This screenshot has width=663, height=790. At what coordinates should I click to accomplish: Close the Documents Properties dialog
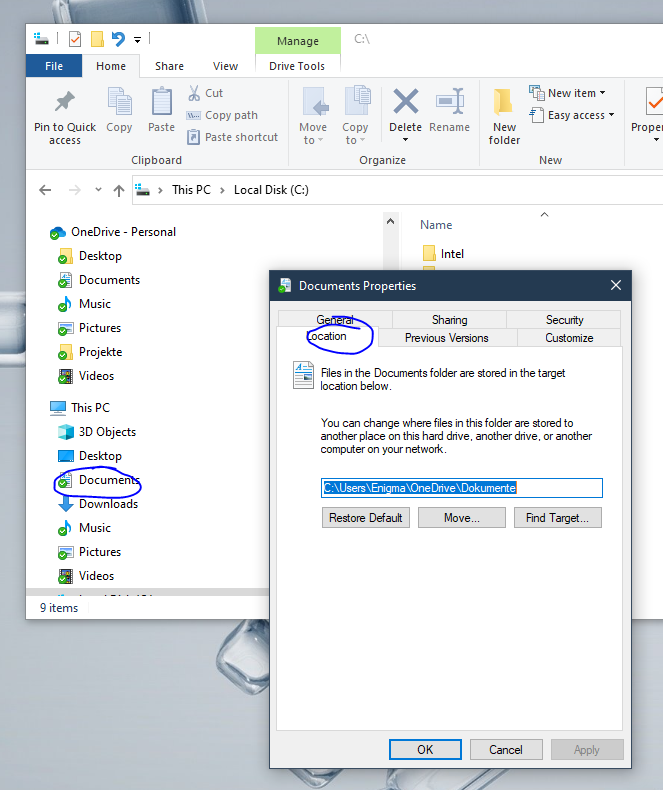pyautogui.click(x=616, y=285)
